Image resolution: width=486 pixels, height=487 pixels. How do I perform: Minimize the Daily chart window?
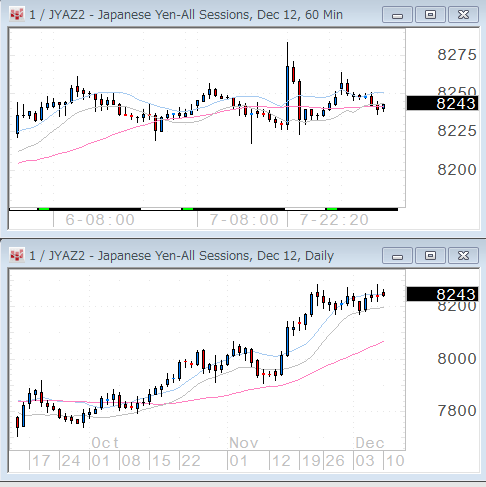coord(397,256)
